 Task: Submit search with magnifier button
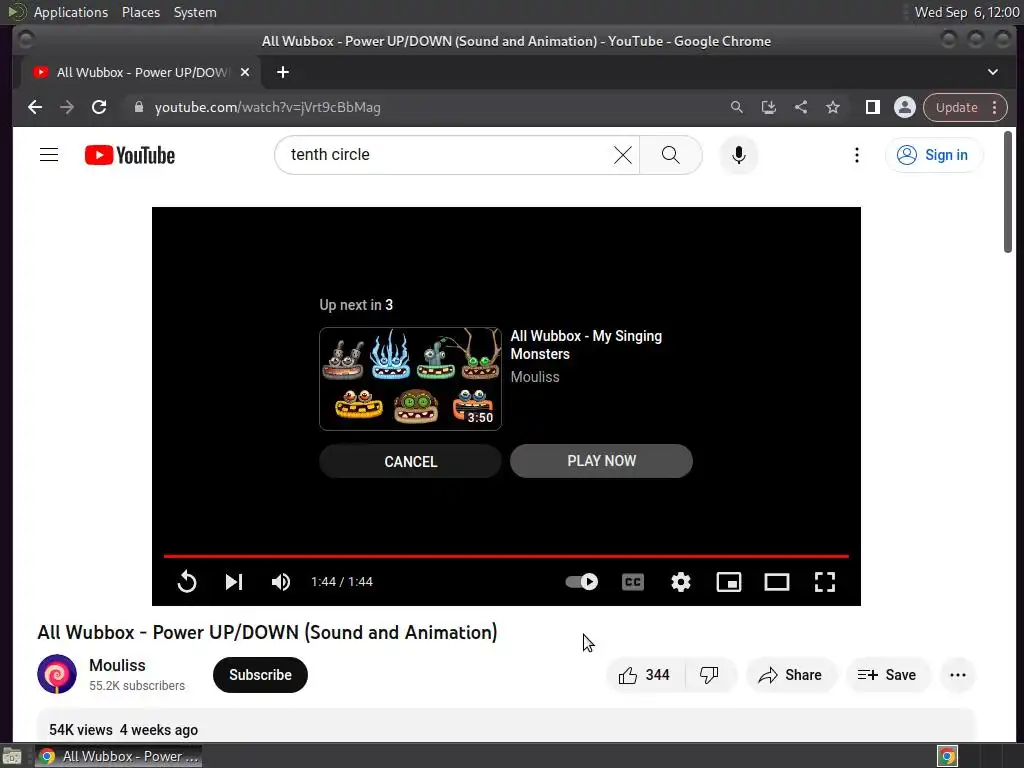[671, 155]
